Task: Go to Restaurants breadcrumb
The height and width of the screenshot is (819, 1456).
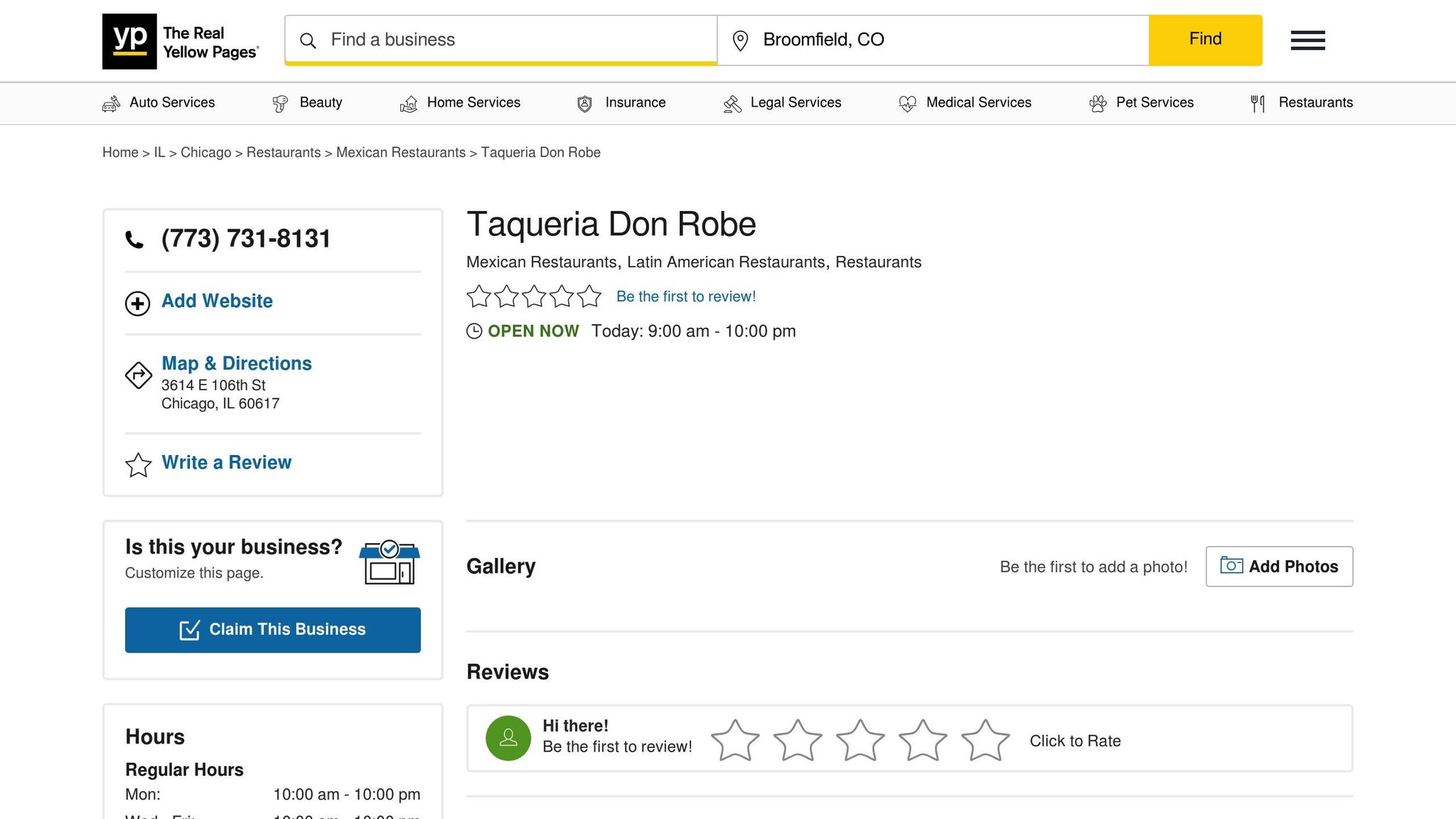Action: pos(284,153)
